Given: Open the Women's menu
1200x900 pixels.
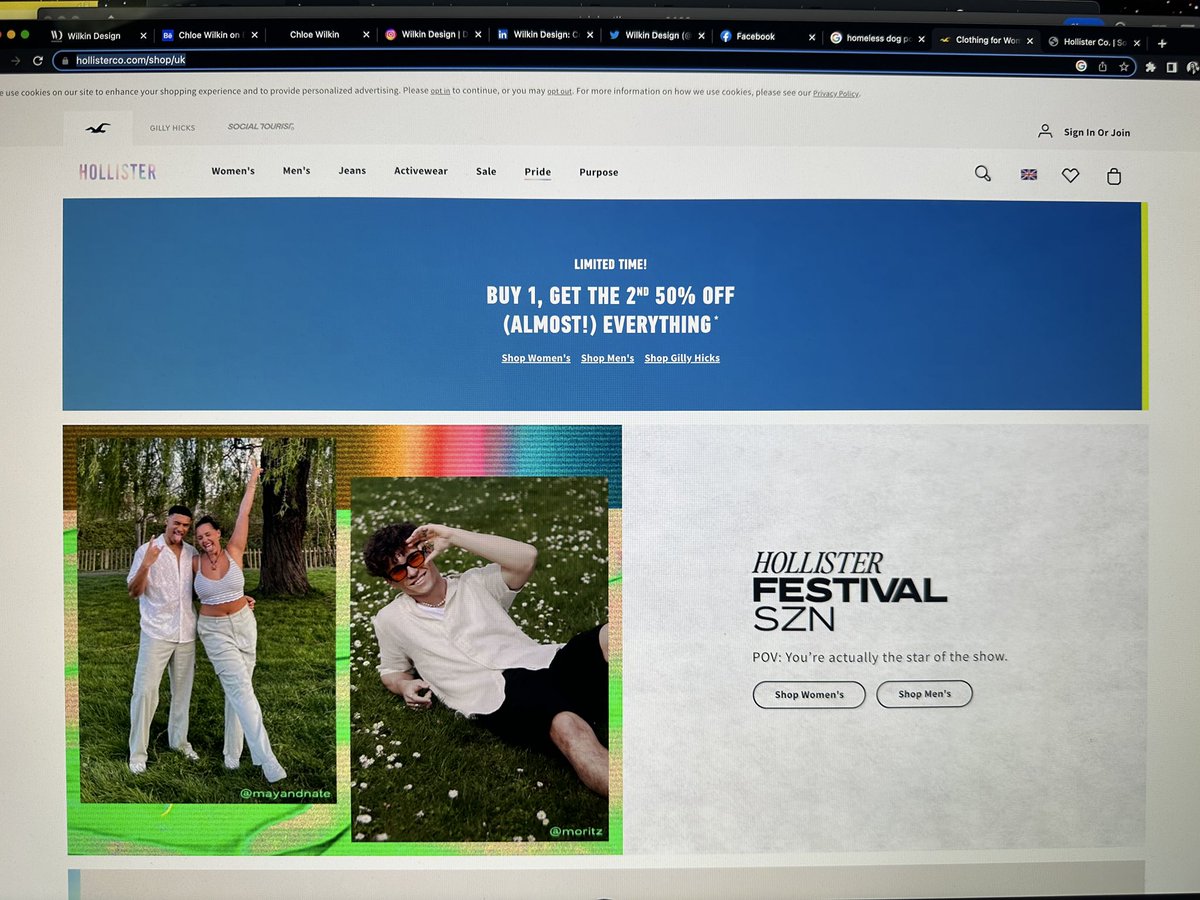Looking at the screenshot, I should [233, 171].
